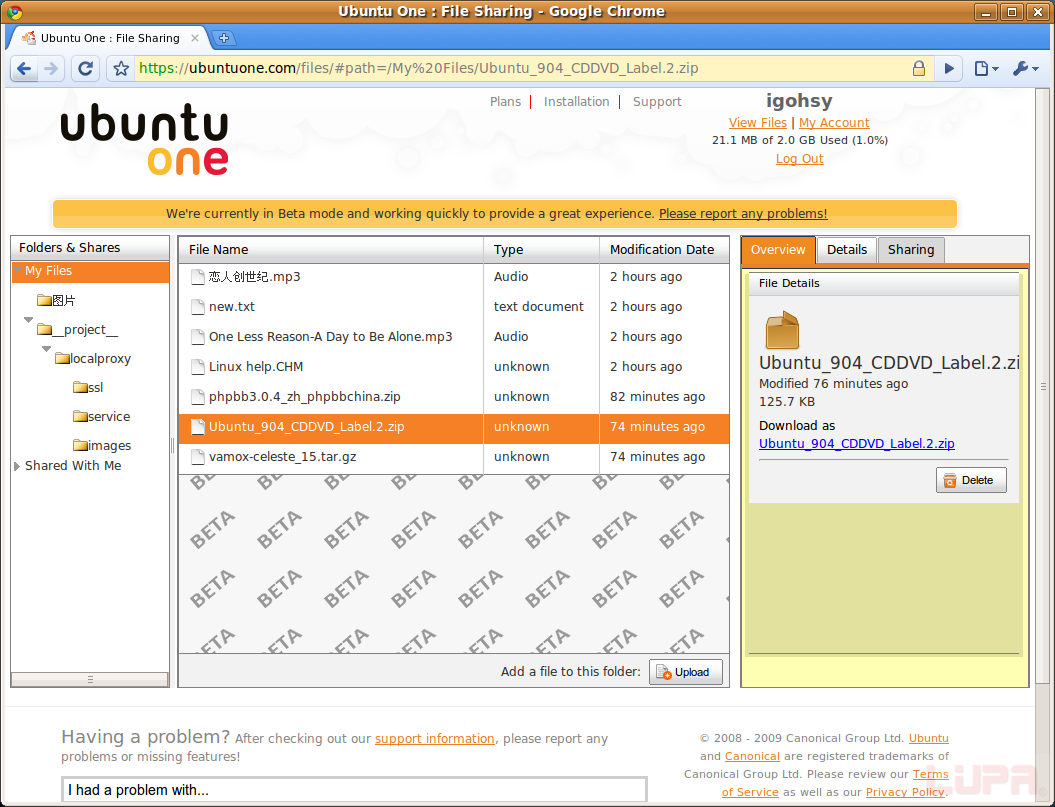Select phpbb3.0.4_zh_phpbbchina.zip file name

305,397
